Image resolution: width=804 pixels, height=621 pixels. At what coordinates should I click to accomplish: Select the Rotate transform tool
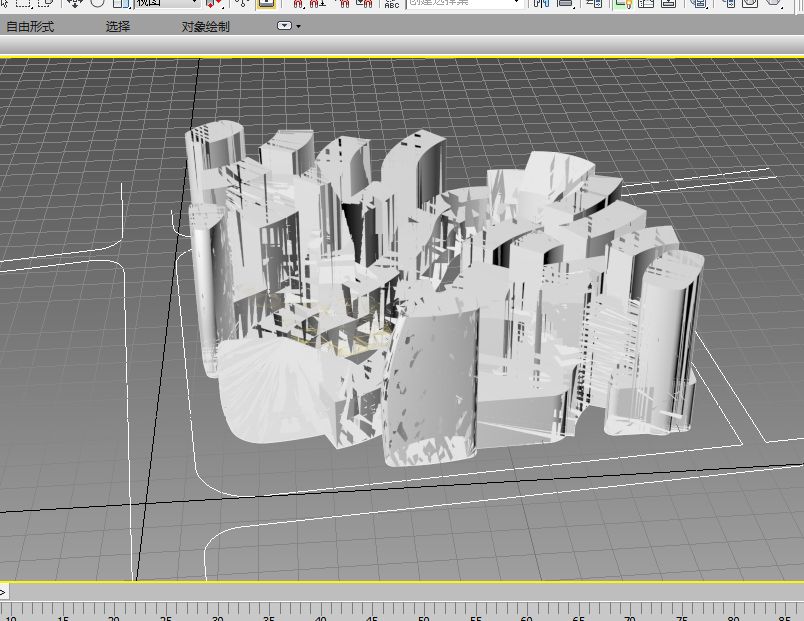pyautogui.click(x=97, y=3)
